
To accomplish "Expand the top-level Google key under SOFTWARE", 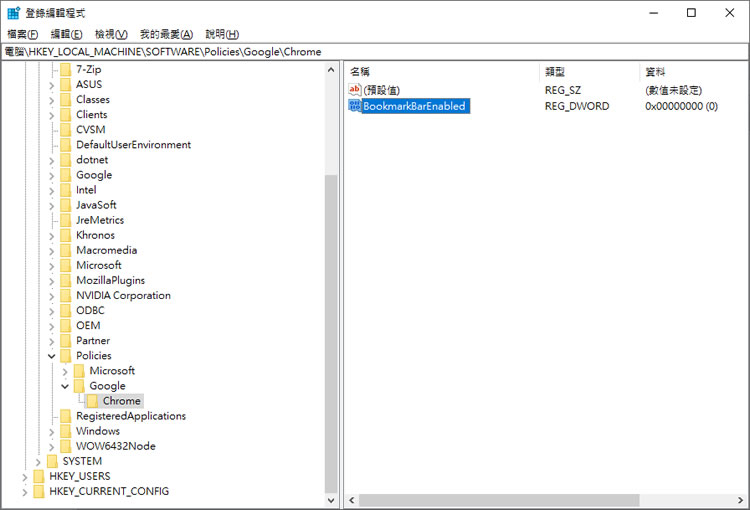I will [52, 176].
